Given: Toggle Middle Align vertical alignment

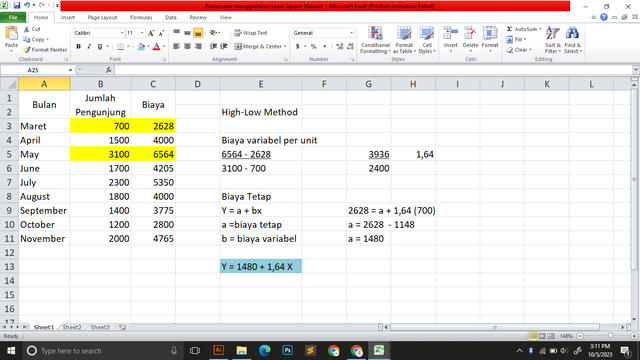Looking at the screenshot, I should tap(187, 33).
